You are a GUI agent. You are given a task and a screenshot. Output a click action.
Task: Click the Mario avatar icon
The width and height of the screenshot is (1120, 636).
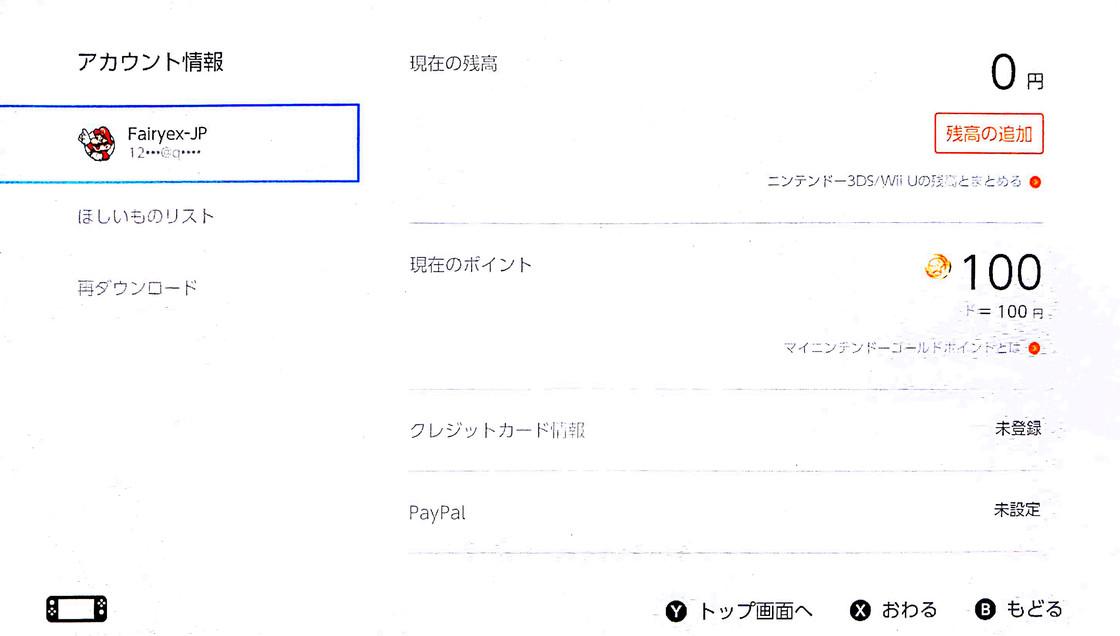(x=96, y=143)
